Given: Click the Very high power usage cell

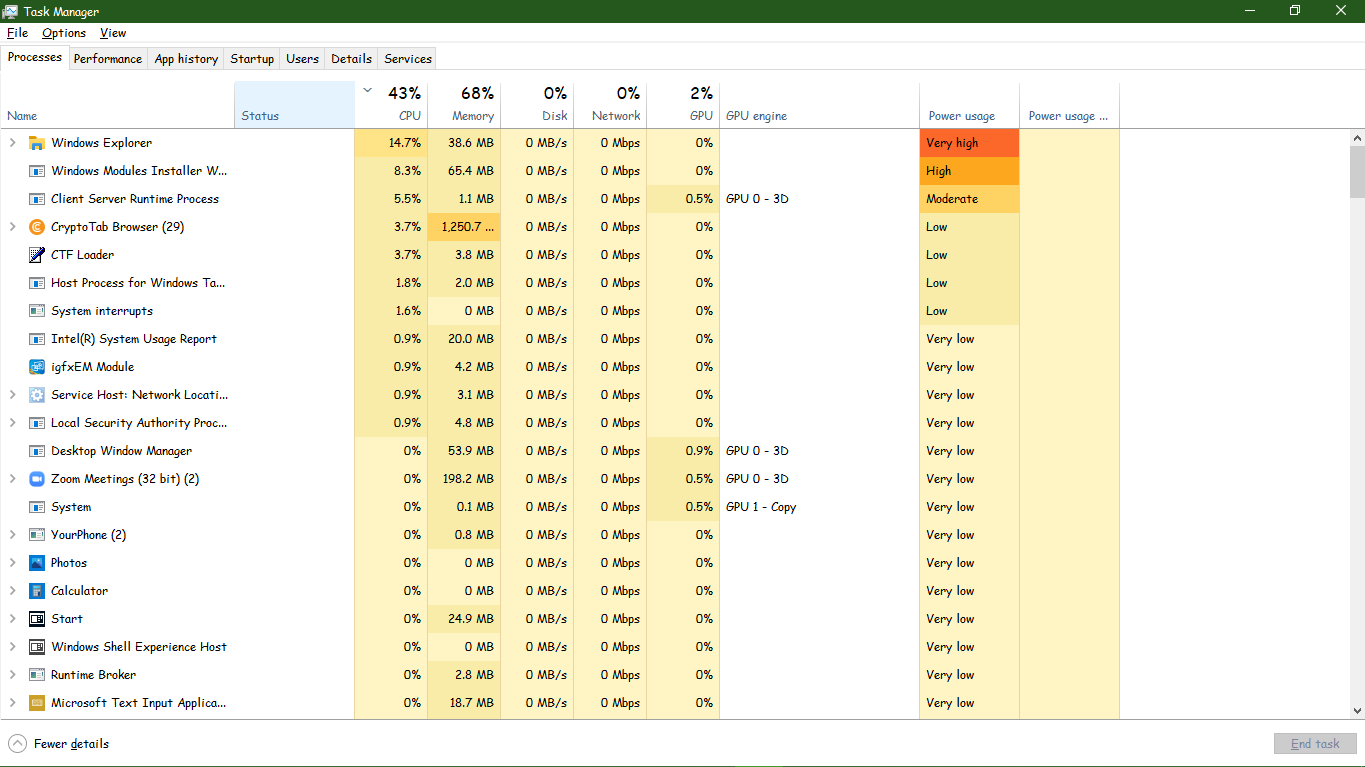Looking at the screenshot, I should click(969, 143).
